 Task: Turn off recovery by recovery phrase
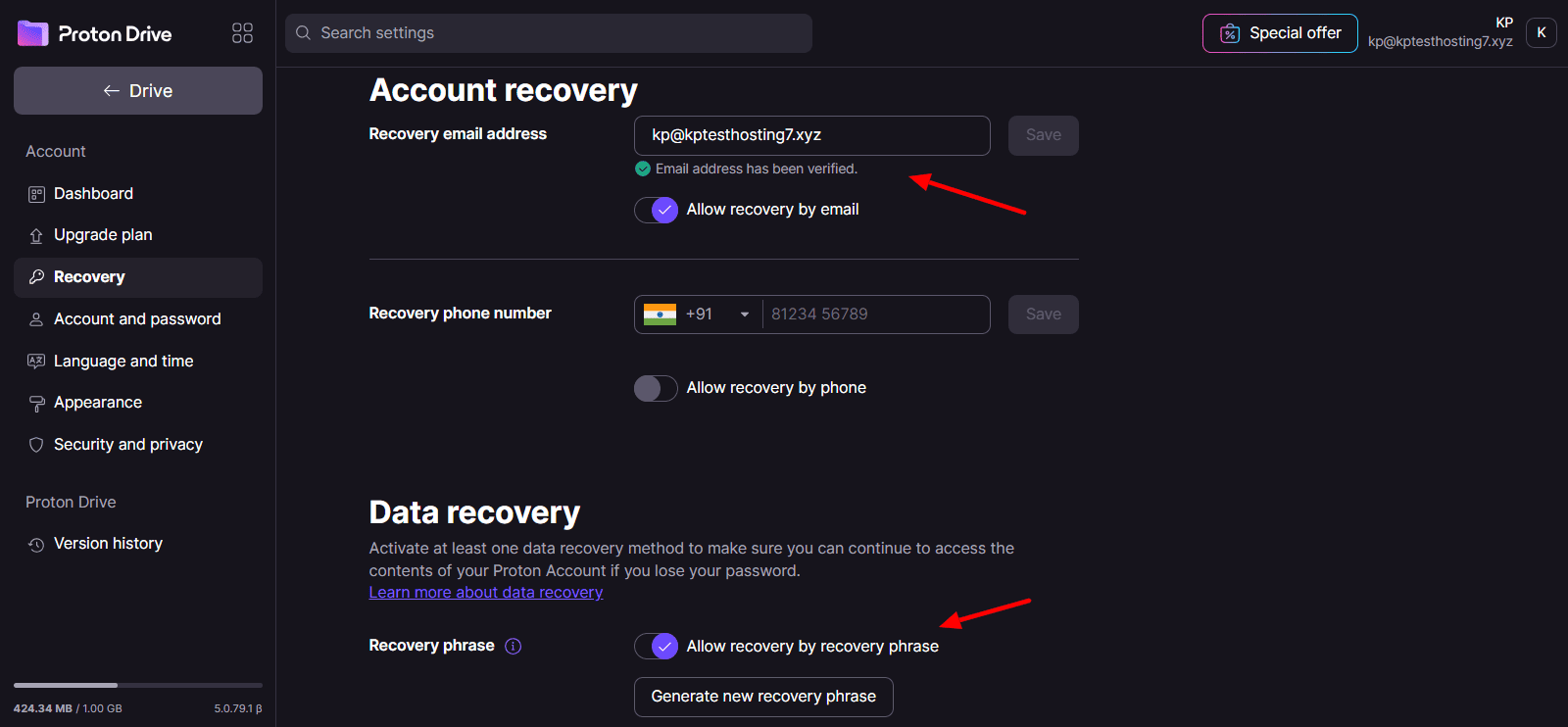click(656, 647)
